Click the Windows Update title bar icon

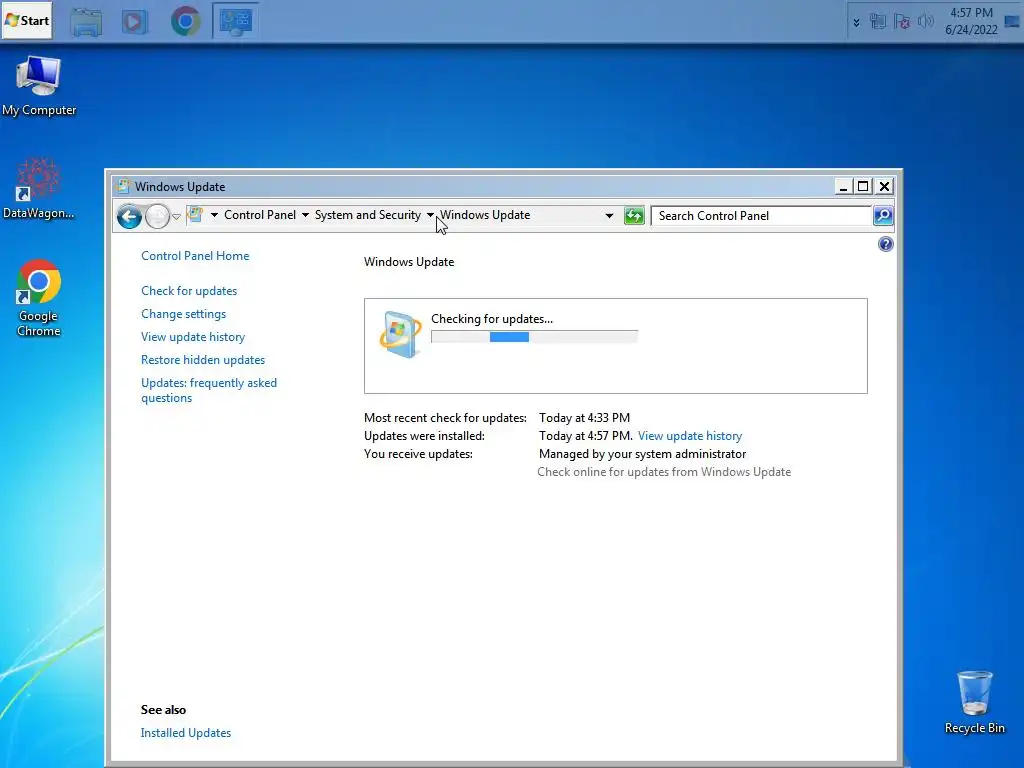[122, 186]
